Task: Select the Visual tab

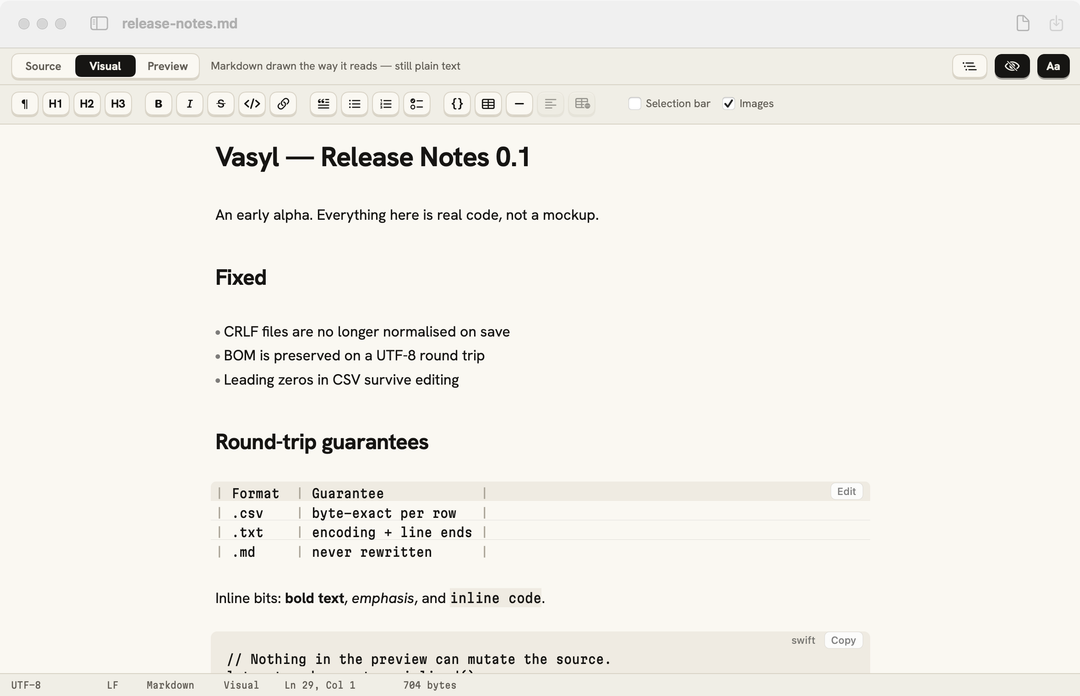Action: click(x=105, y=66)
